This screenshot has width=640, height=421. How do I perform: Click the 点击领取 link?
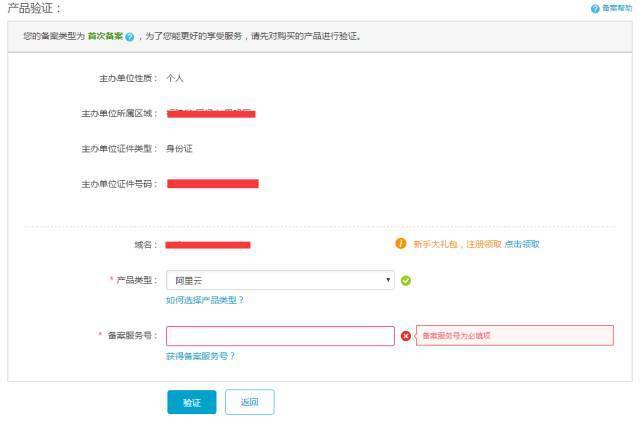pos(522,244)
